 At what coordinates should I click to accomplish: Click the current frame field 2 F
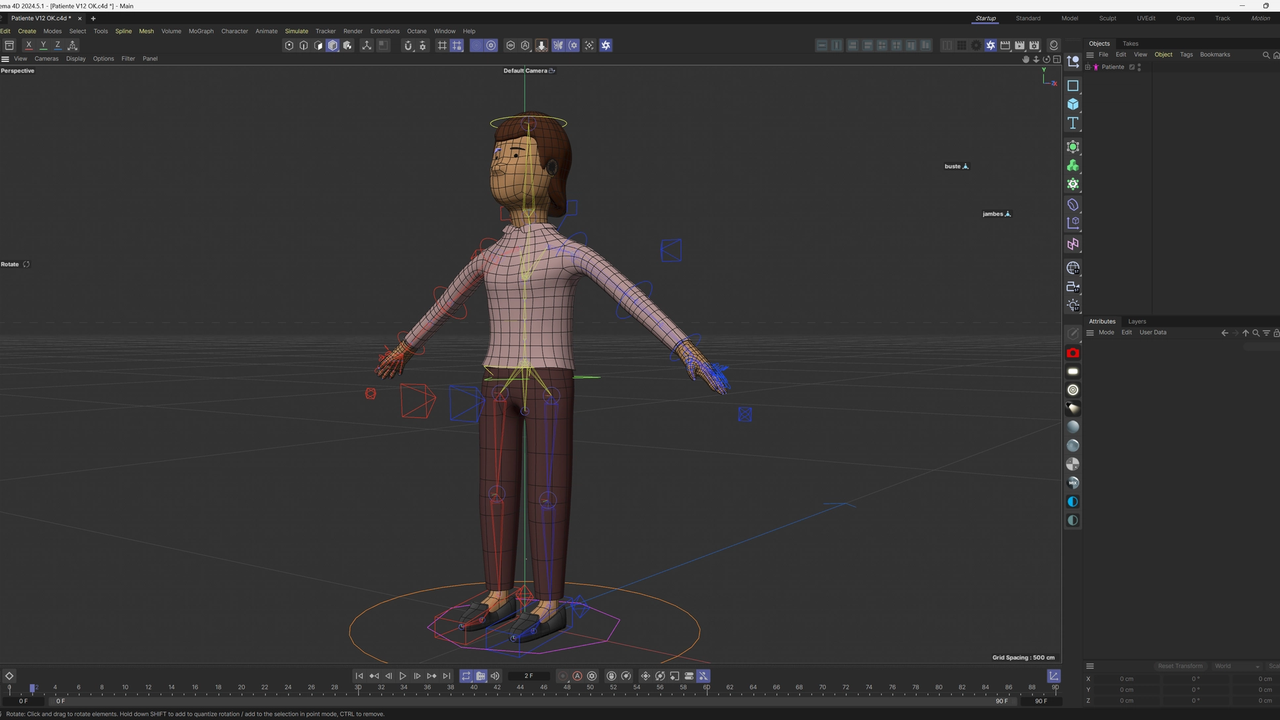[x=530, y=676]
